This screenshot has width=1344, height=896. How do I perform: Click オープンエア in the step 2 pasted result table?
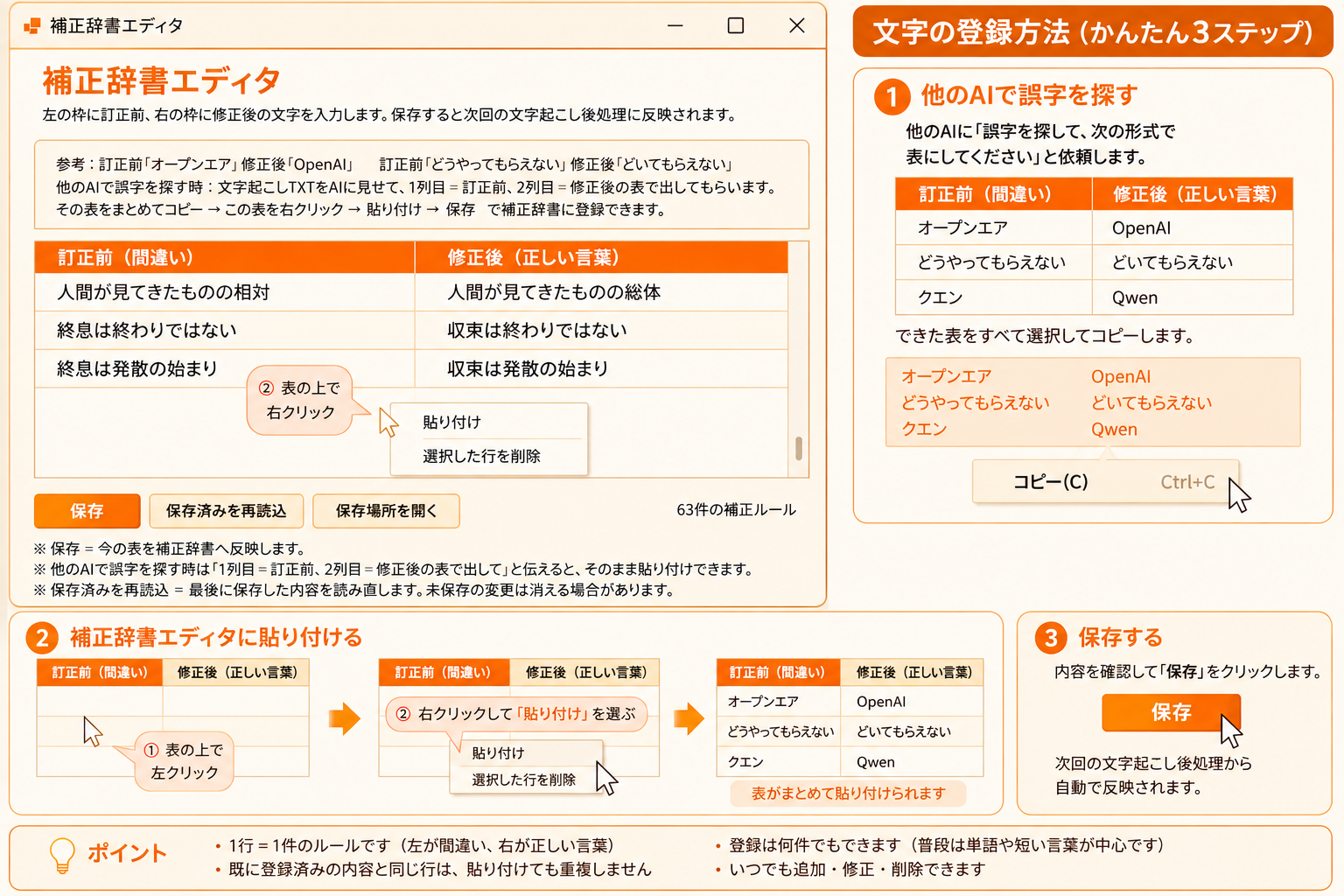point(779,702)
